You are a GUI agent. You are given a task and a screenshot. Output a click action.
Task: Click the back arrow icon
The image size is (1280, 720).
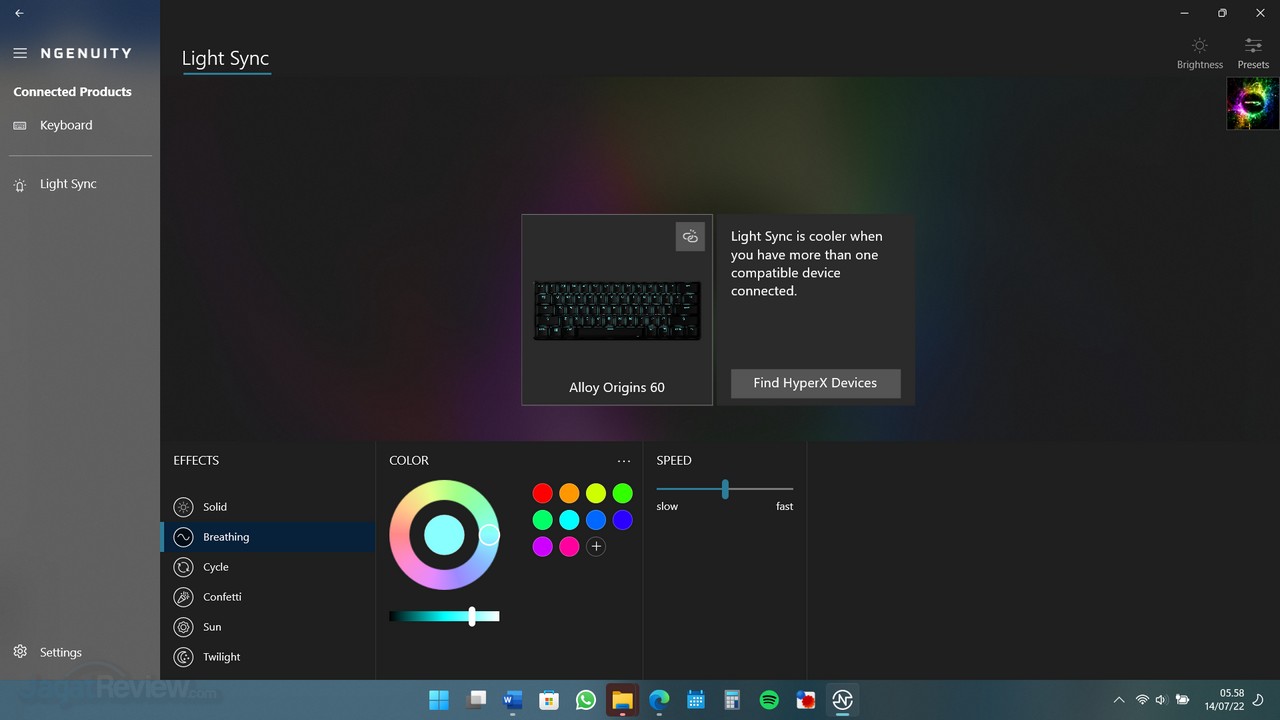tap(20, 13)
